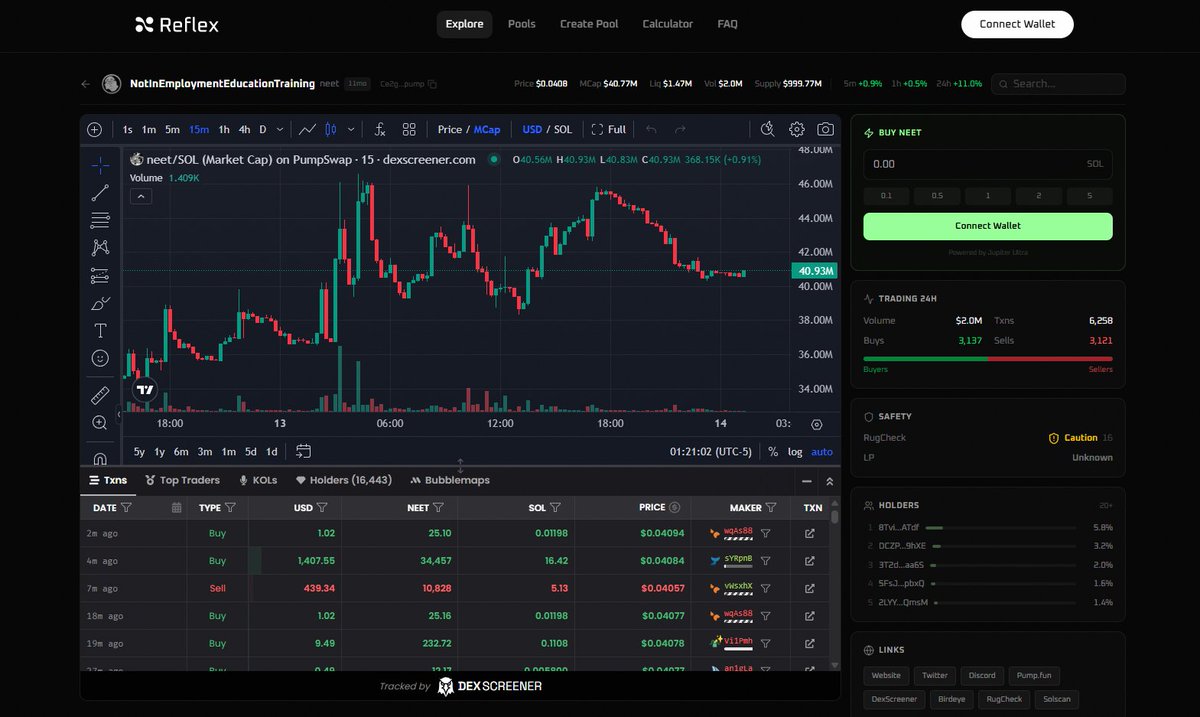
Task: Open the indicators fx icon
Action: coord(380,129)
